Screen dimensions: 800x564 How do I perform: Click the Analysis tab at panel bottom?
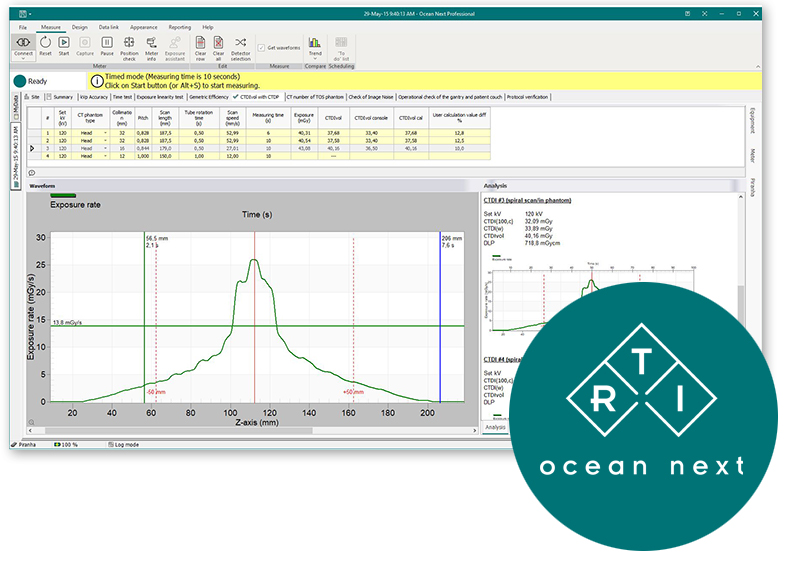point(495,427)
